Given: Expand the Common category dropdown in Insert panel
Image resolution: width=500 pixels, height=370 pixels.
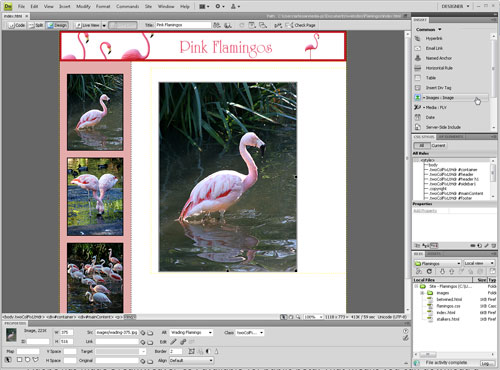Looking at the screenshot, I should click(429, 29).
